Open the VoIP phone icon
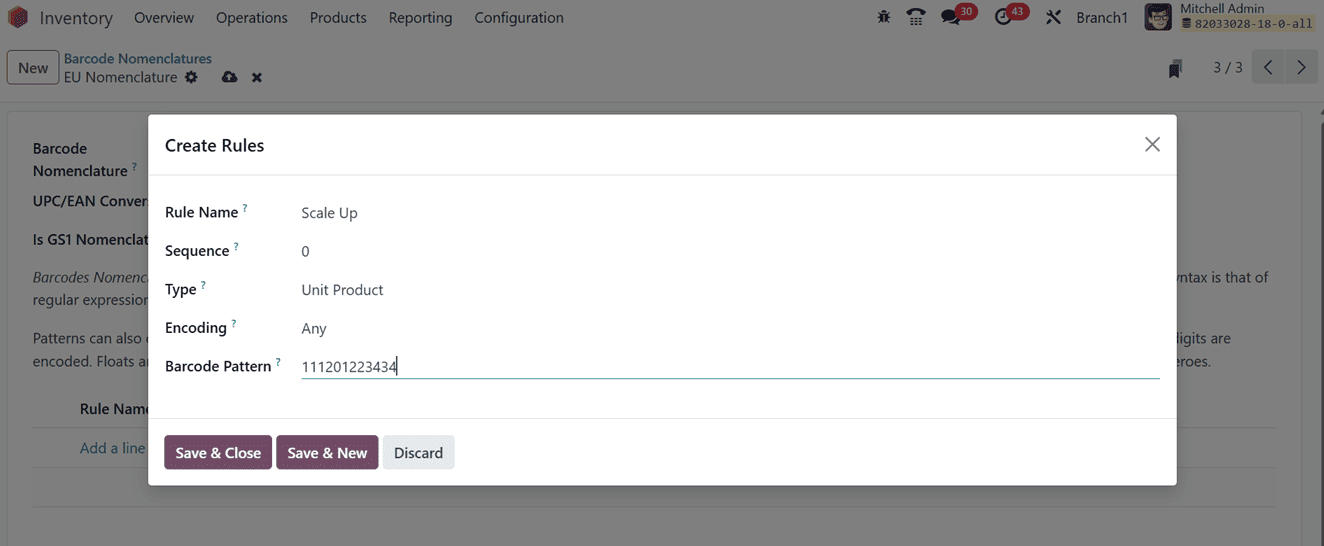This screenshot has width=1324, height=546. click(916, 17)
